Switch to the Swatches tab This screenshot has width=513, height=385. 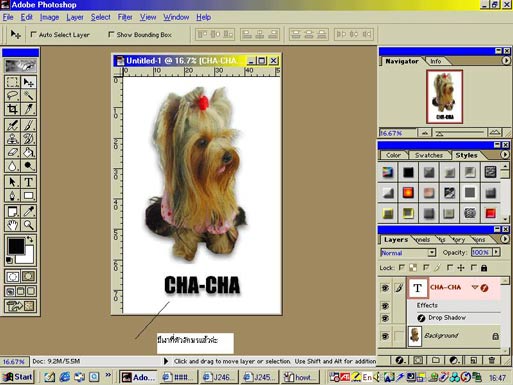tap(429, 155)
